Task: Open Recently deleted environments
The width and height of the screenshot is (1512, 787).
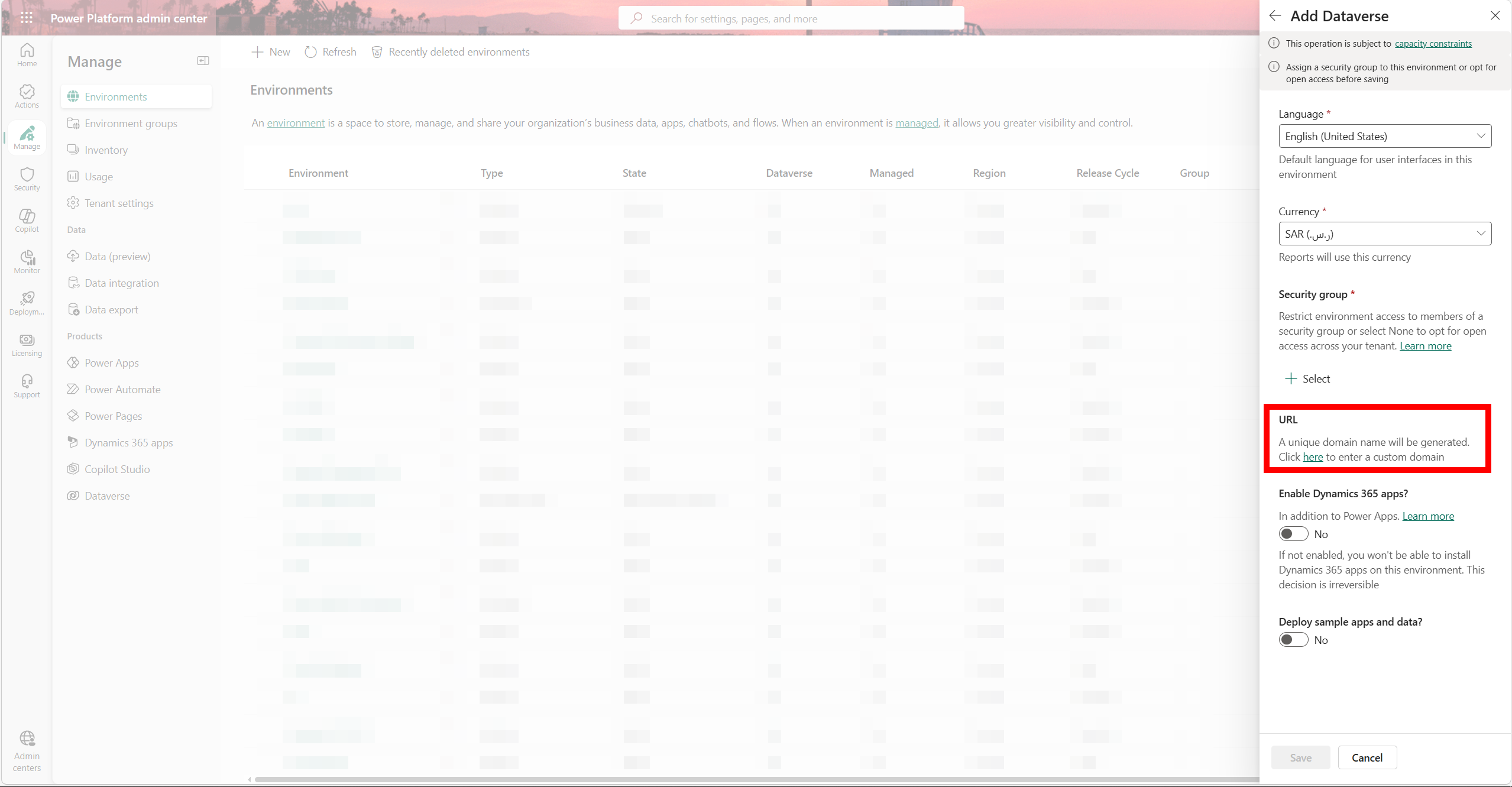Action: [451, 52]
